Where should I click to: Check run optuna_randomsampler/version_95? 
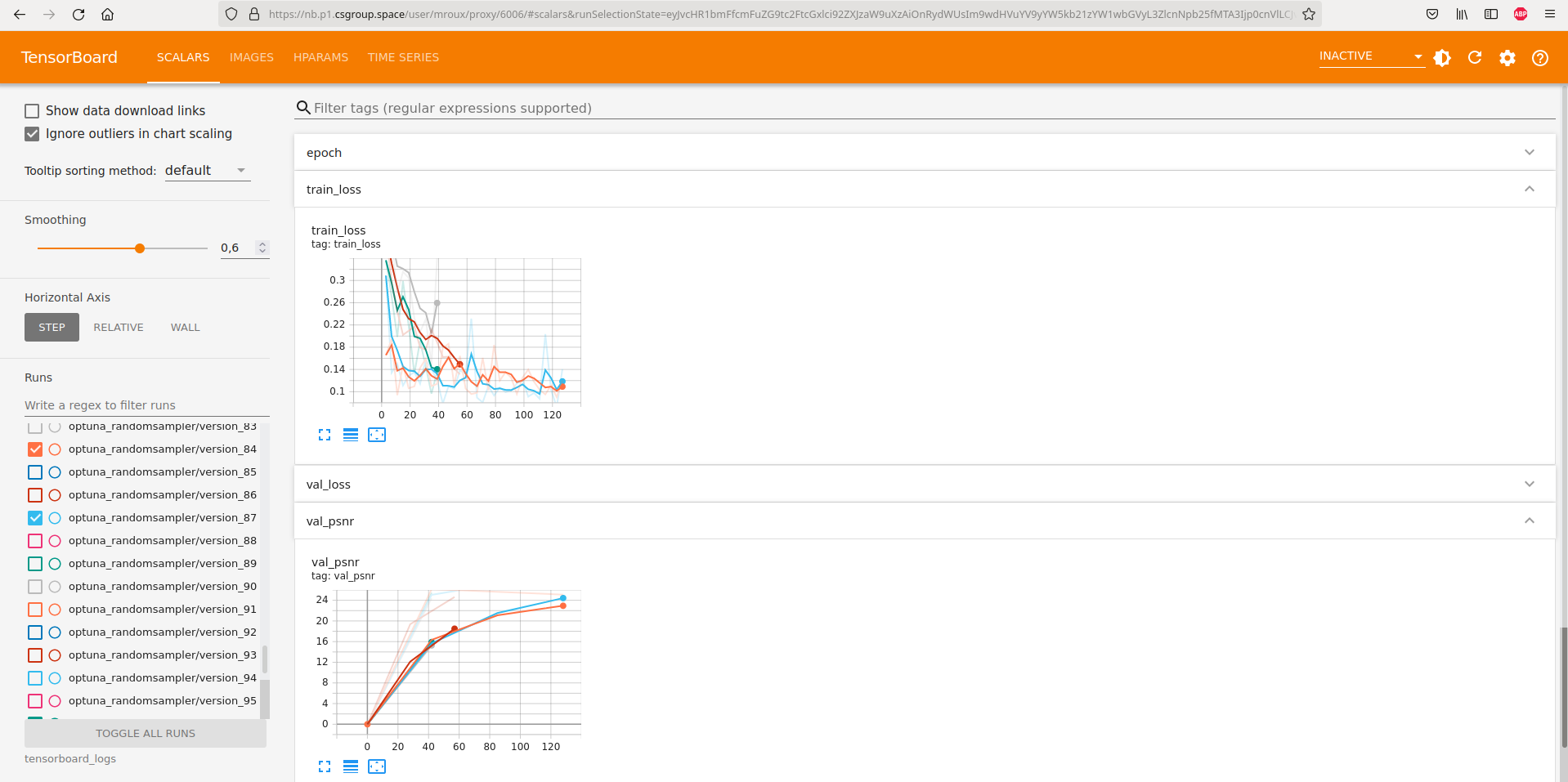35,701
